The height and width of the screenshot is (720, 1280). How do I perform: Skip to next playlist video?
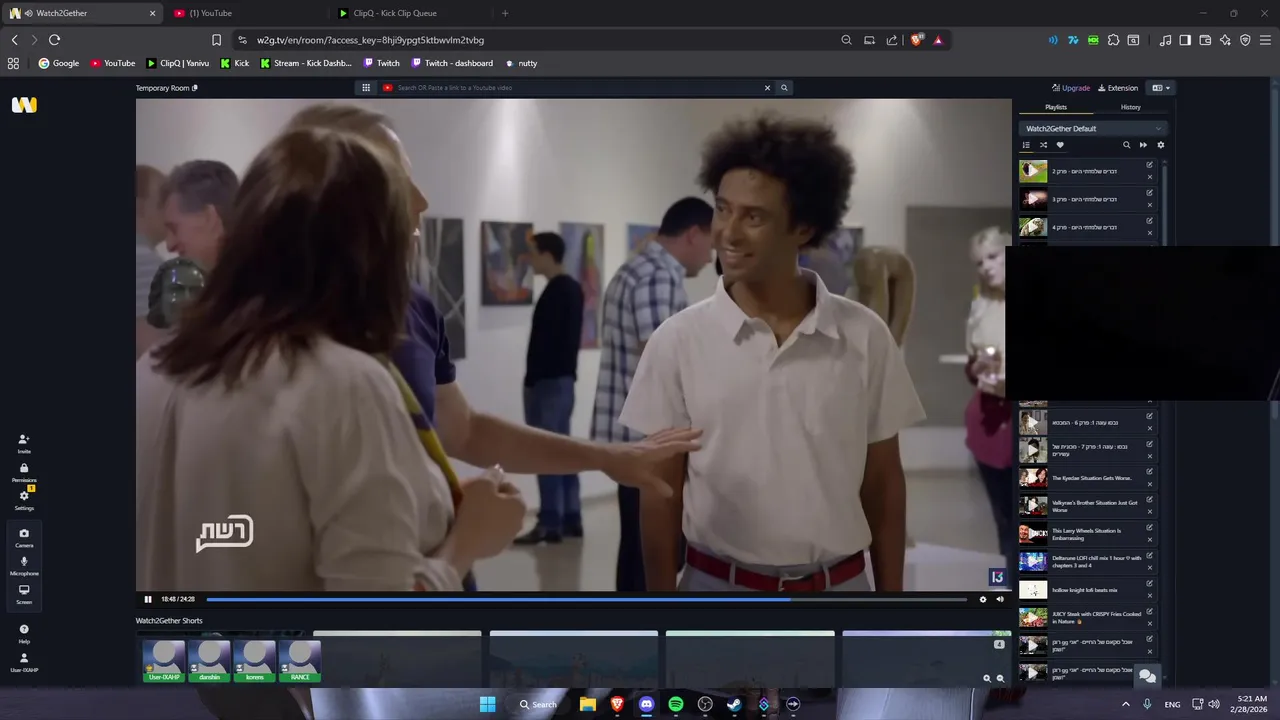pyautogui.click(x=1143, y=145)
